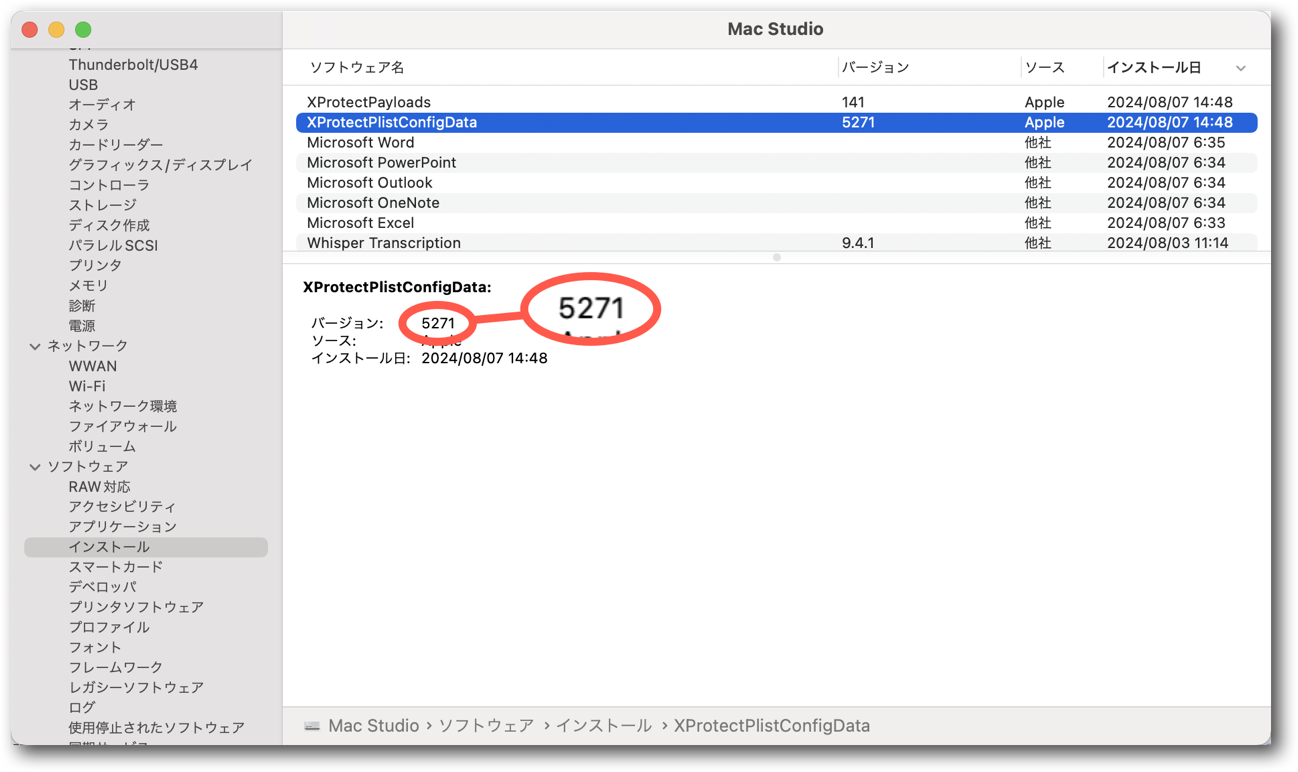The image size is (1298, 772).
Task: Select コントローラ in sidebar
Action: [109, 185]
